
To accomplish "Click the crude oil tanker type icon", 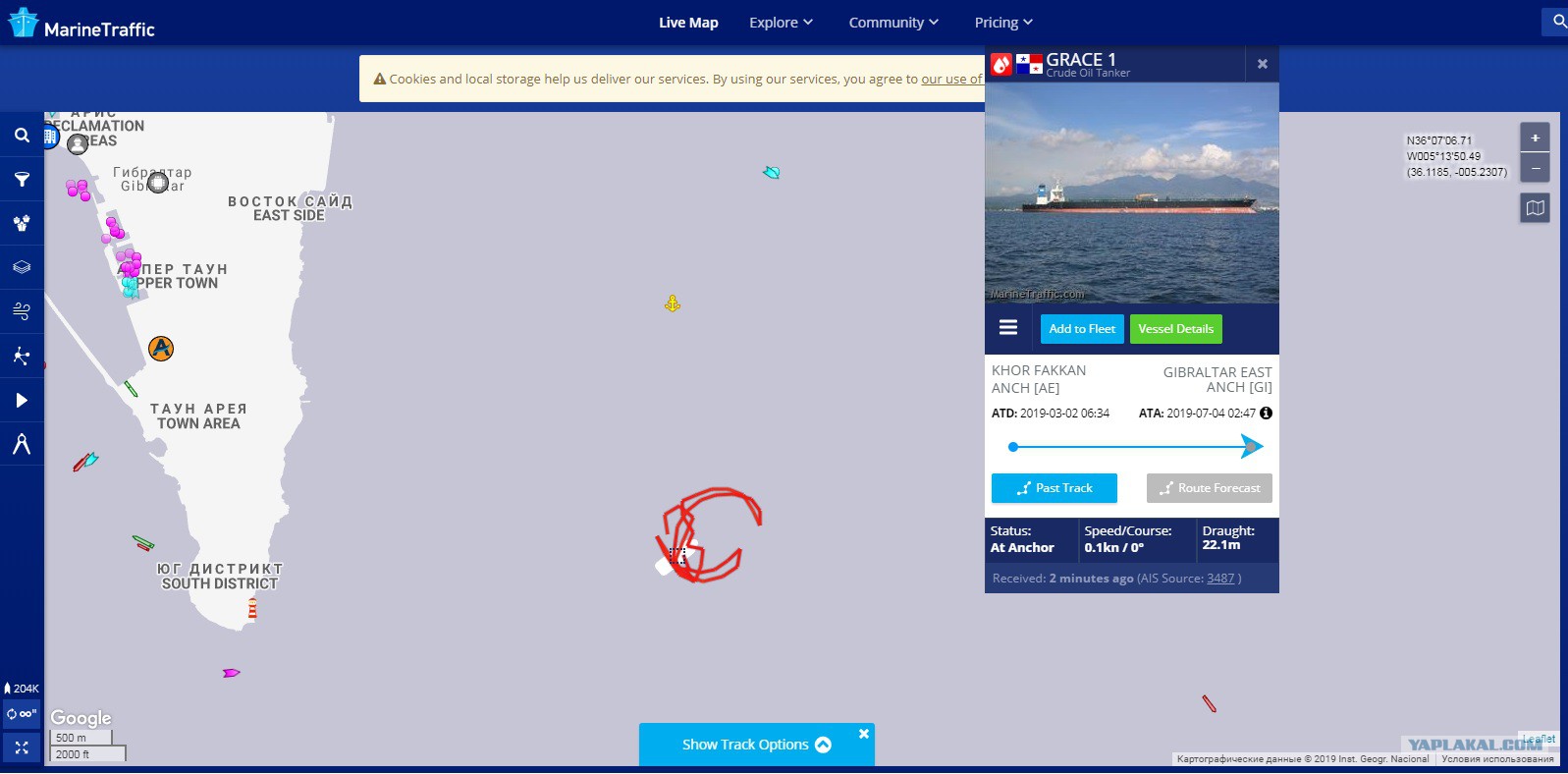I will point(1001,65).
